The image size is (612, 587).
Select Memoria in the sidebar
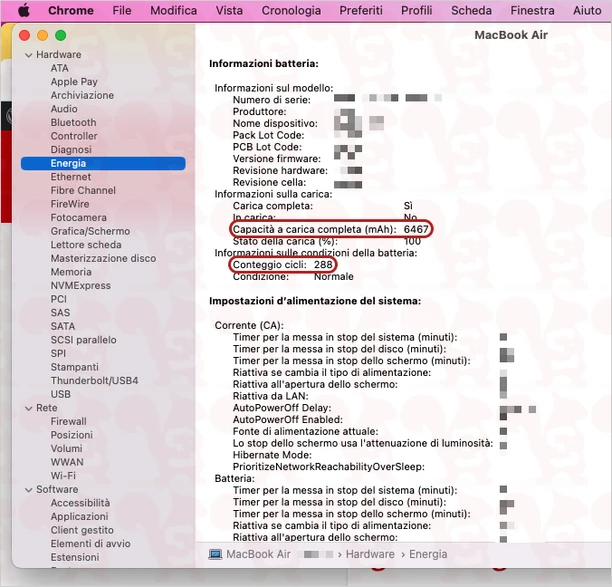pos(71,272)
